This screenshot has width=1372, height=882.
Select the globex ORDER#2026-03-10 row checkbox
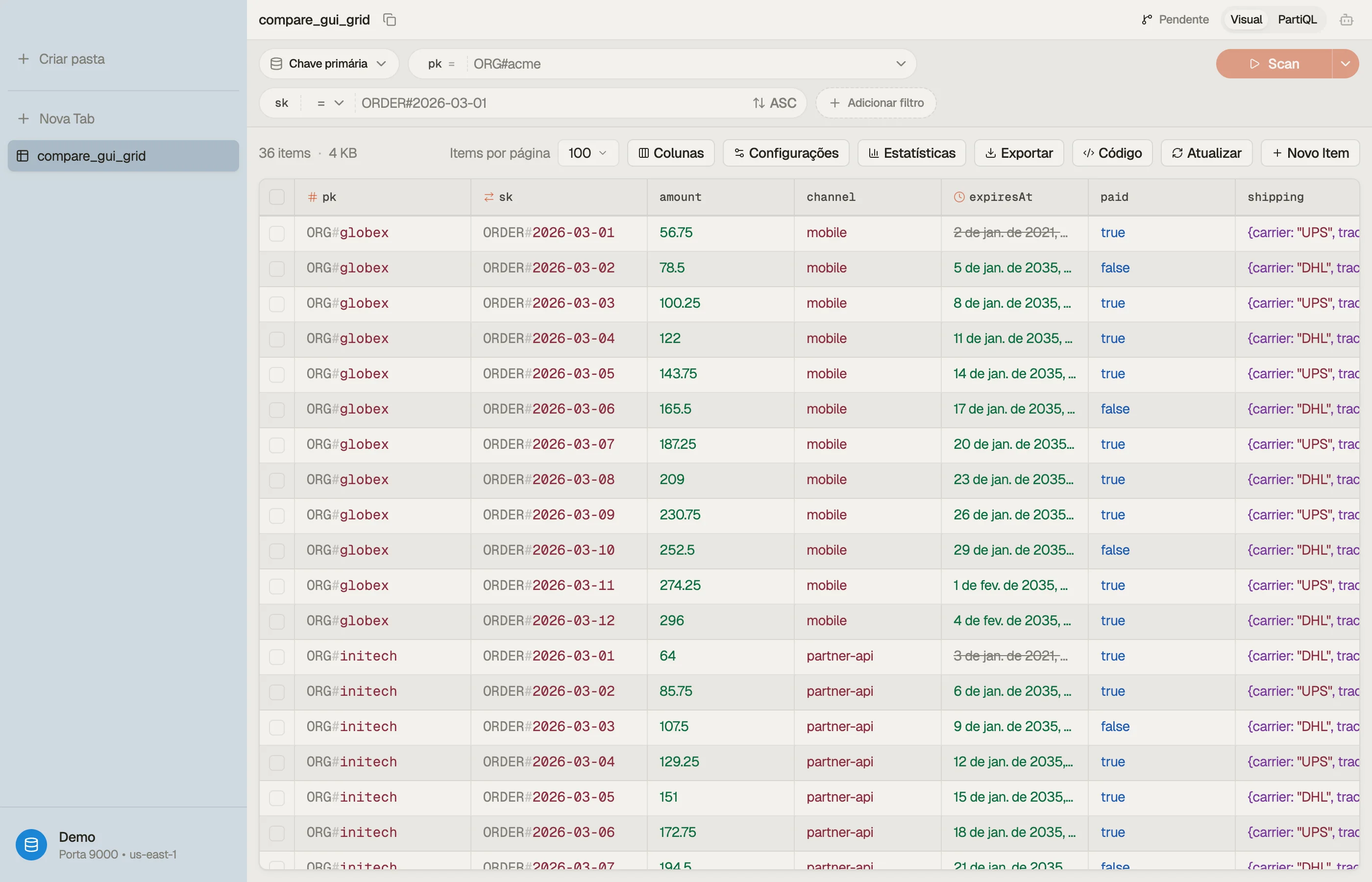click(276, 551)
